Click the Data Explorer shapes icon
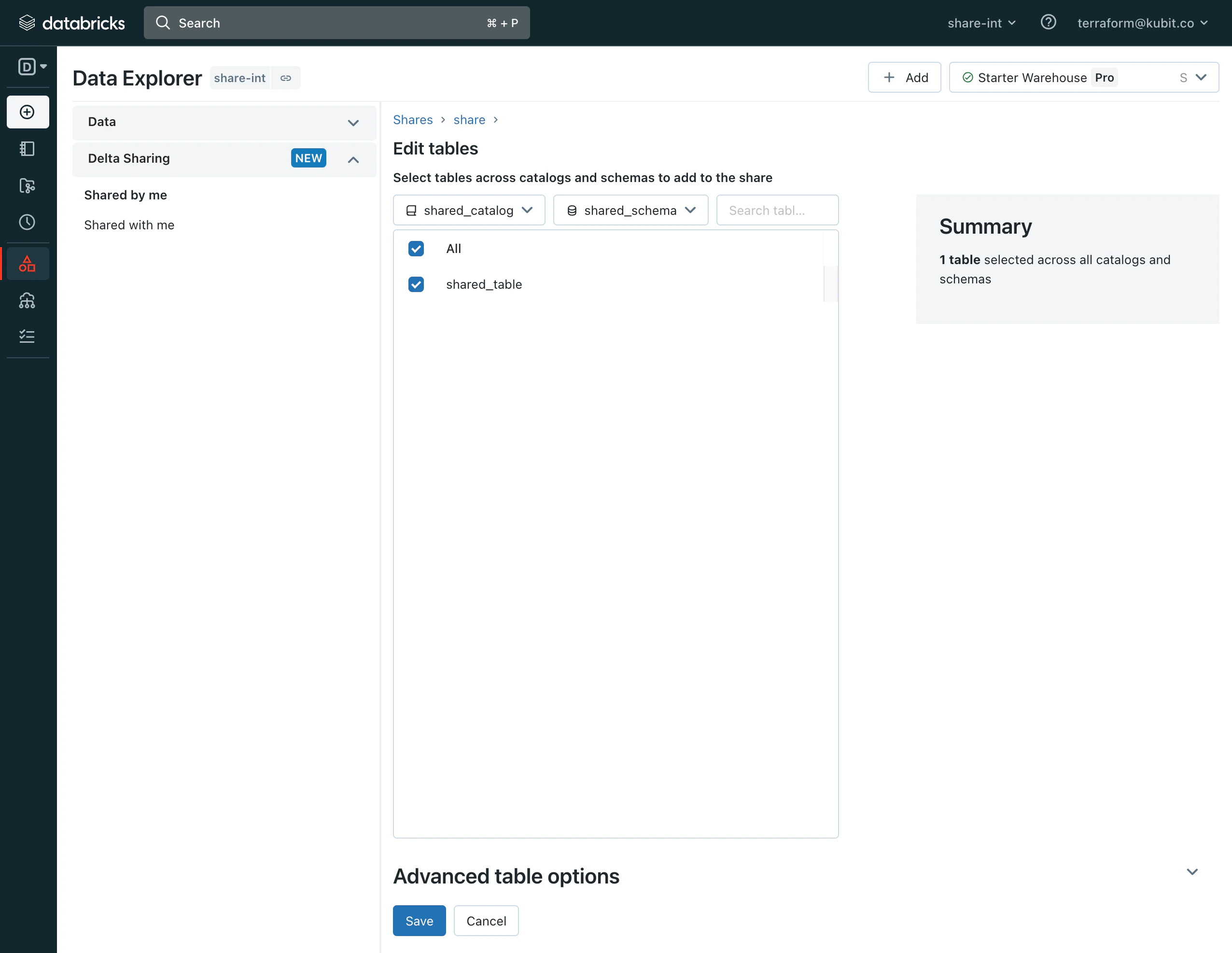The image size is (1232, 953). click(x=27, y=264)
